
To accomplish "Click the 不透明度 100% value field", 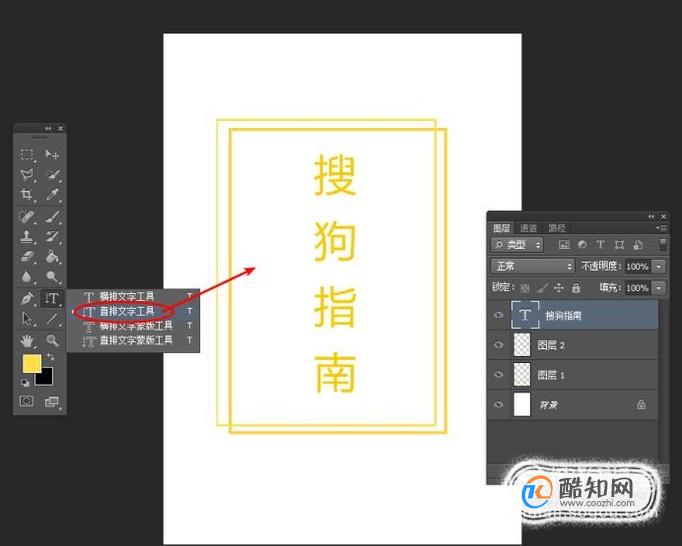I will [x=637, y=266].
